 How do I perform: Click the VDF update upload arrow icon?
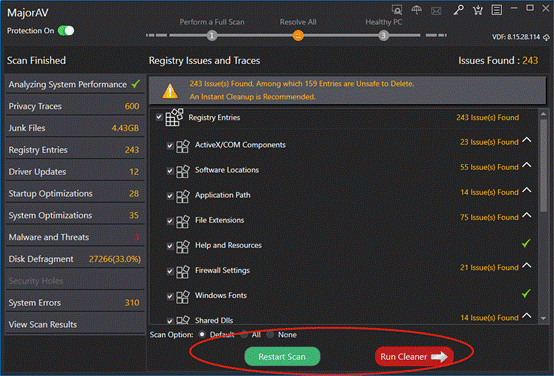pos(546,37)
